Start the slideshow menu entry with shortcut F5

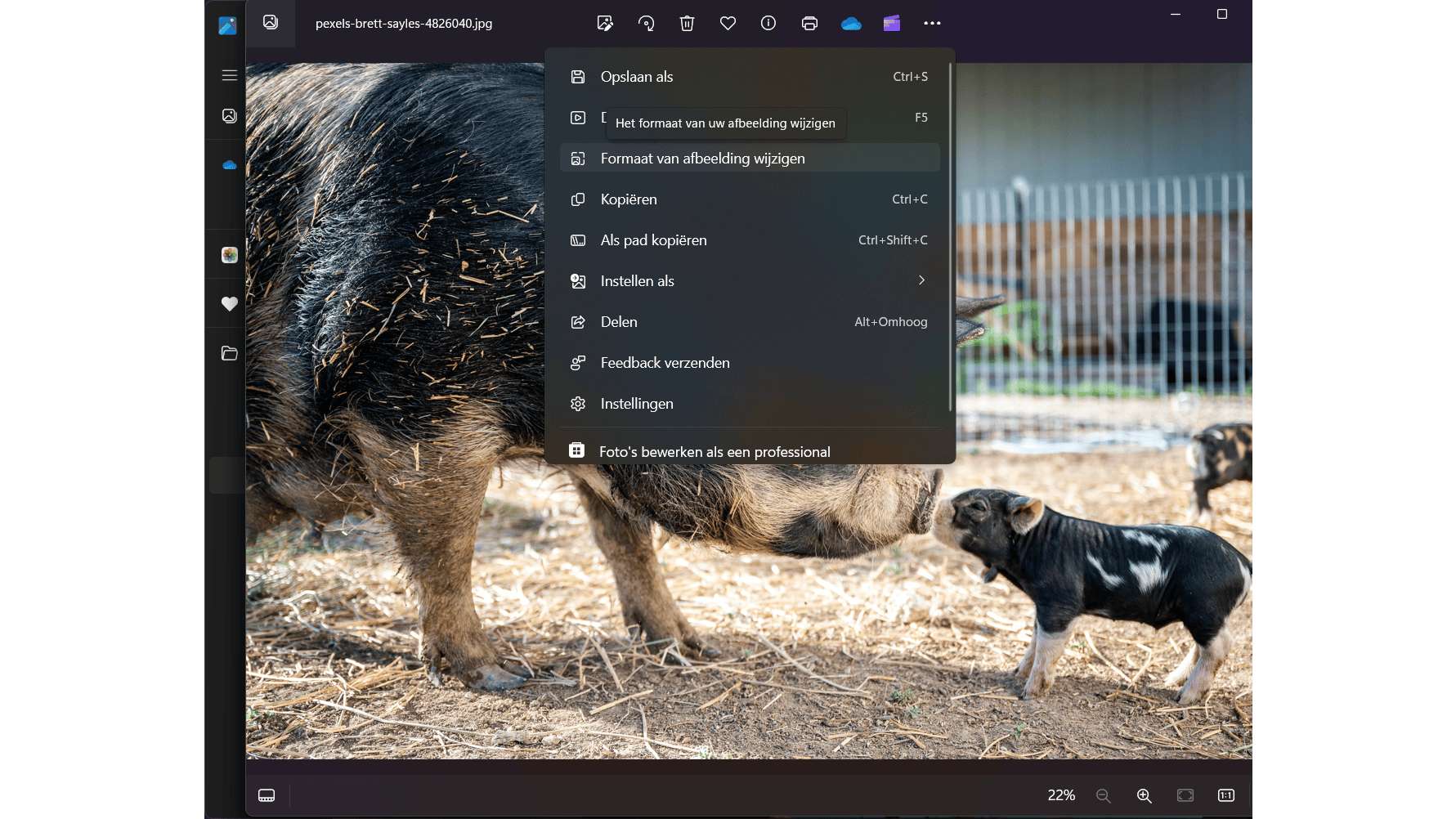750,118
